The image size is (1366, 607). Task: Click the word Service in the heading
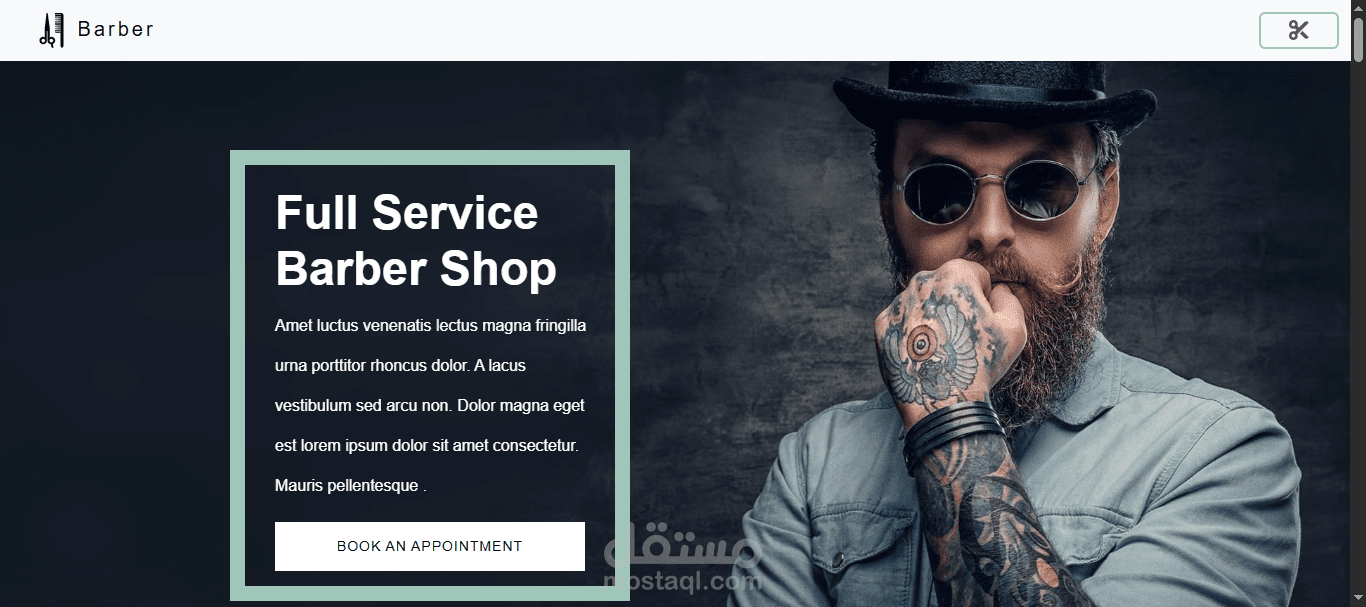(x=455, y=213)
